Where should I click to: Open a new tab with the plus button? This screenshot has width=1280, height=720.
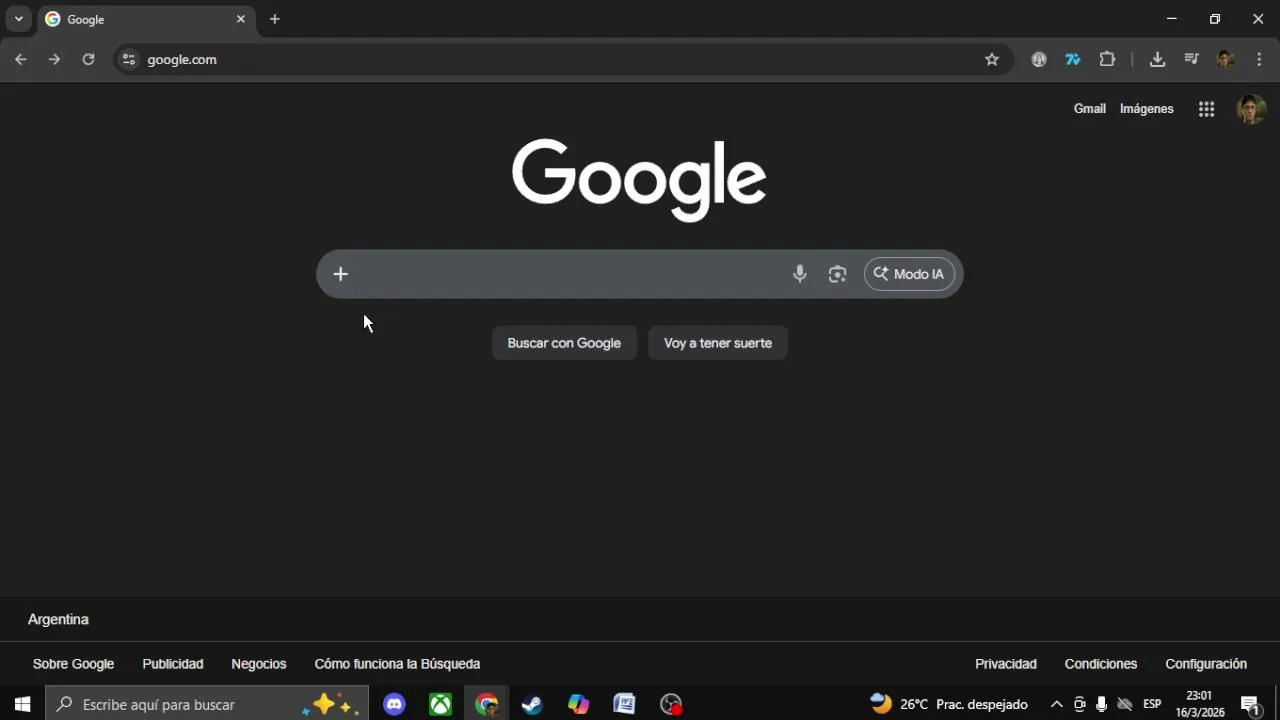pyautogui.click(x=275, y=19)
